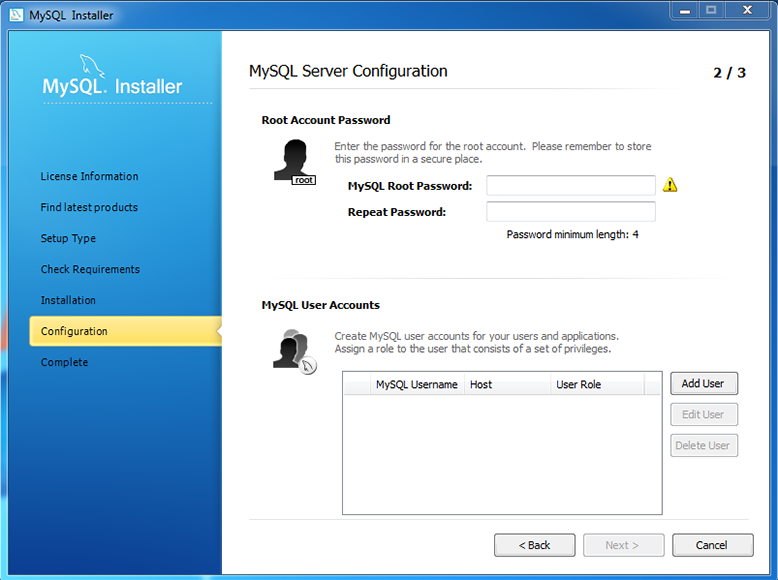Image resolution: width=778 pixels, height=580 pixels.
Task: Go back with the Back button
Action: click(534, 545)
